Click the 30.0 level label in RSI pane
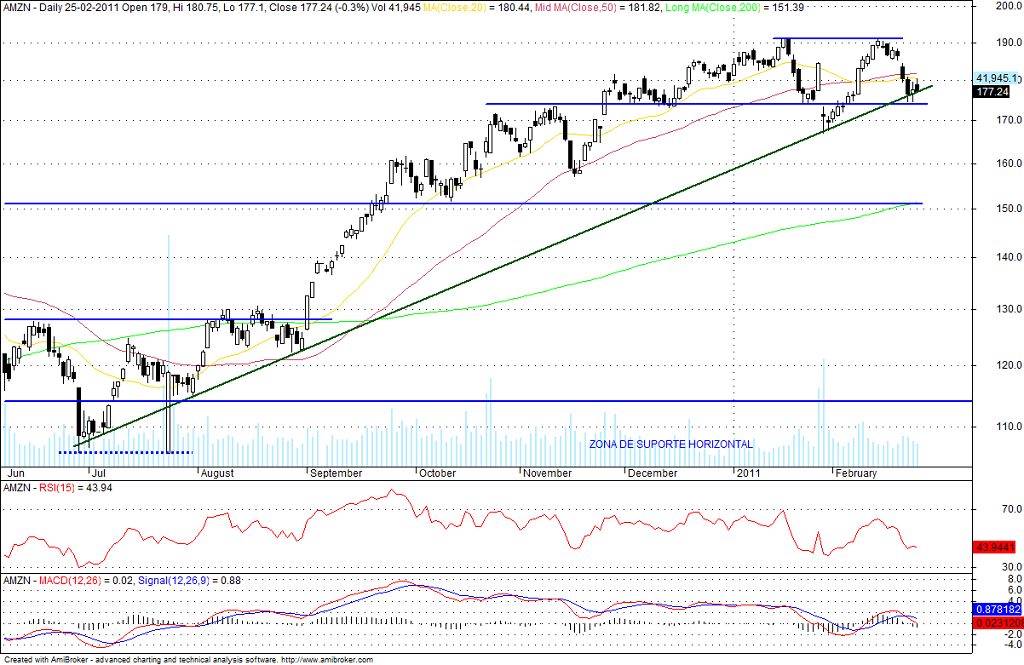Image resolution: width=1024 pixels, height=665 pixels. point(1012,567)
